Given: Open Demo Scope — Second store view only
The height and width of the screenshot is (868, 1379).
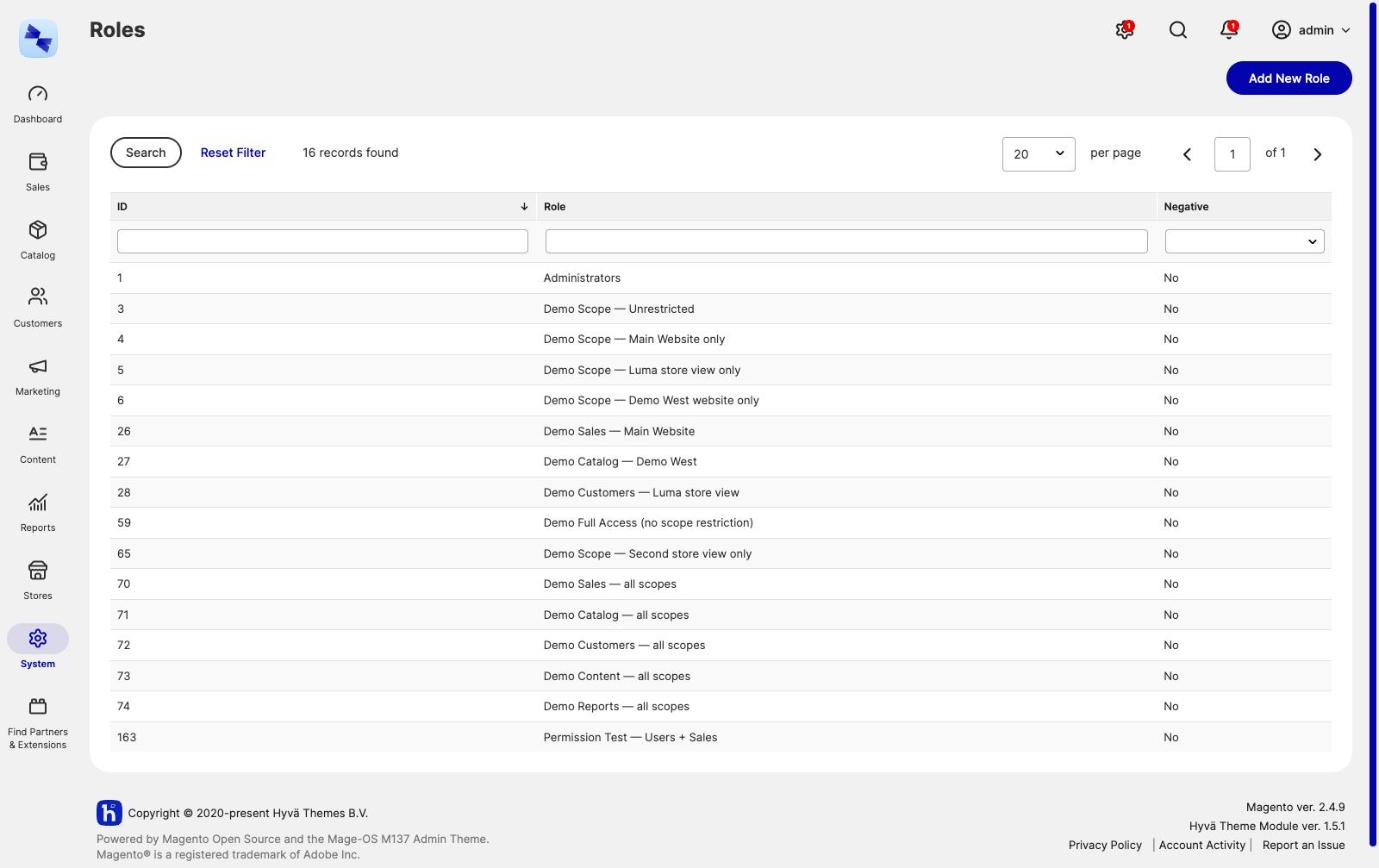Looking at the screenshot, I should click(x=720, y=554).
